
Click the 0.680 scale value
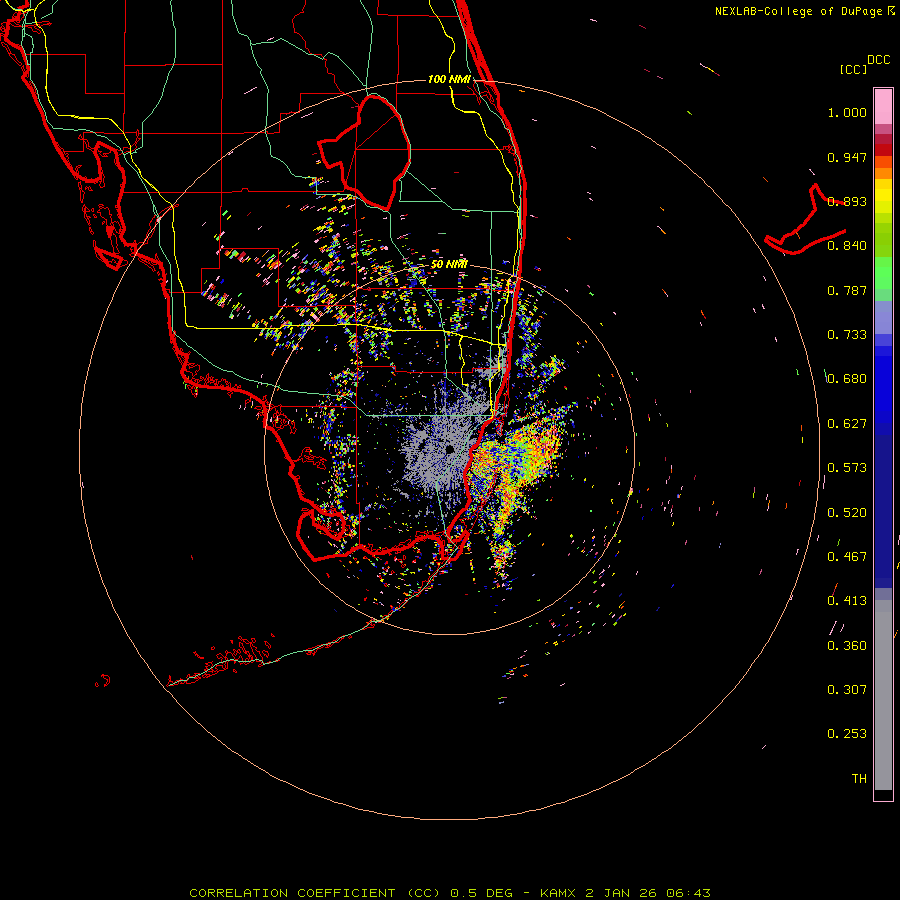(x=847, y=379)
